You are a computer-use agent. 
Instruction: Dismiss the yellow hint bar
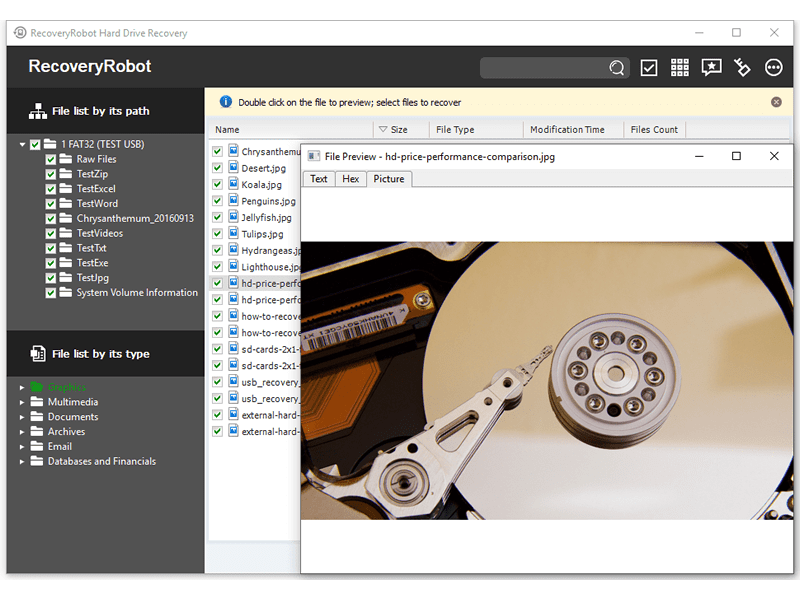point(776,102)
